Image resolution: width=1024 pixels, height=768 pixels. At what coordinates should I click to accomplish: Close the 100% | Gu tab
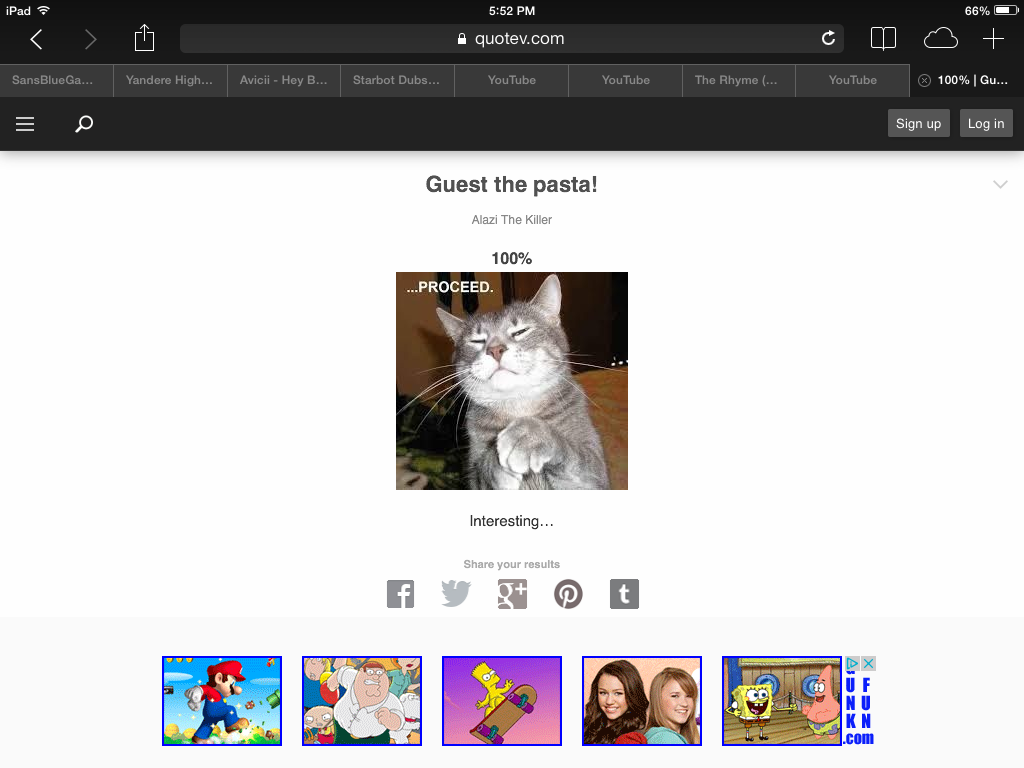[924, 80]
